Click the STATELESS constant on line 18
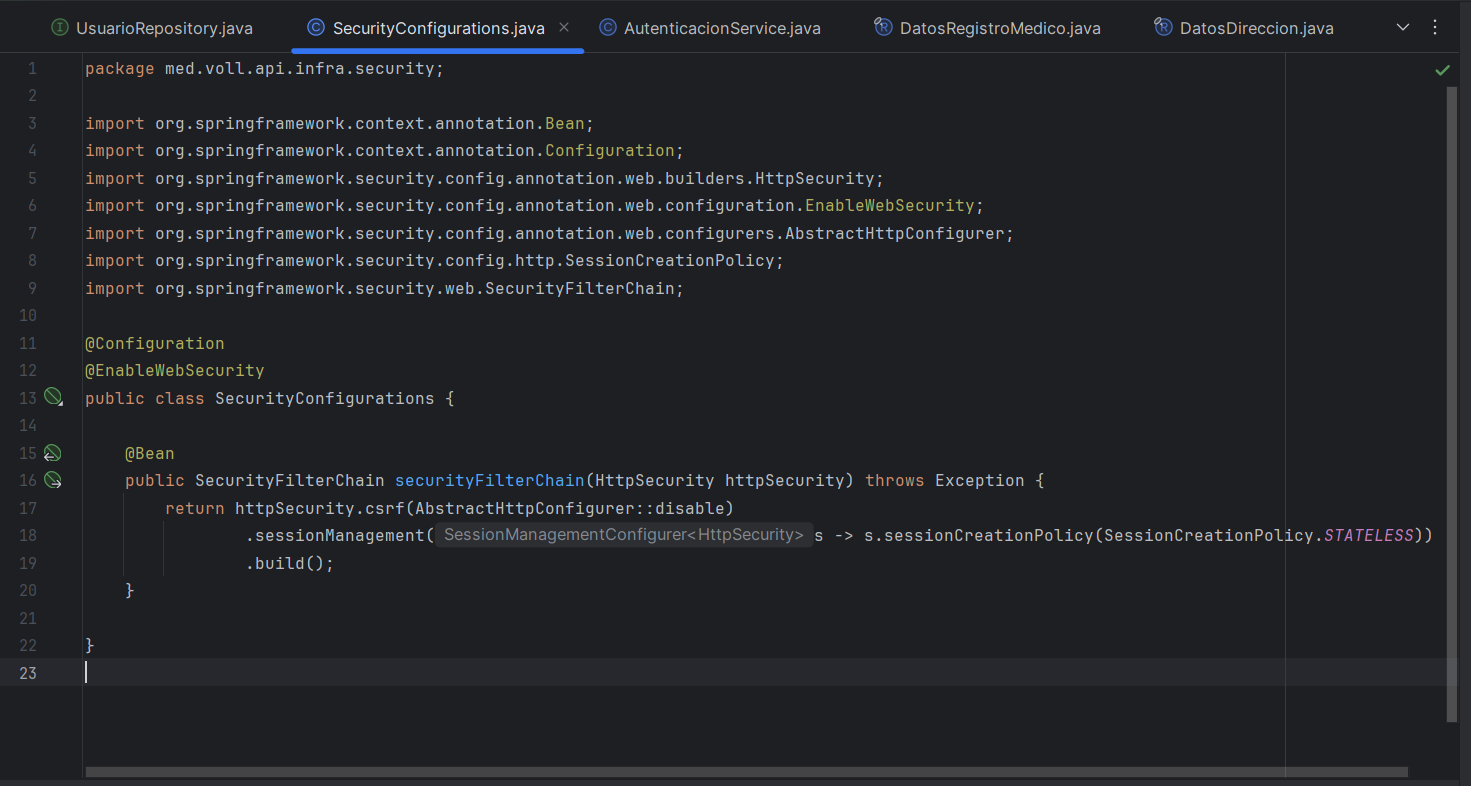This screenshot has height=786, width=1471. [x=1369, y=535]
